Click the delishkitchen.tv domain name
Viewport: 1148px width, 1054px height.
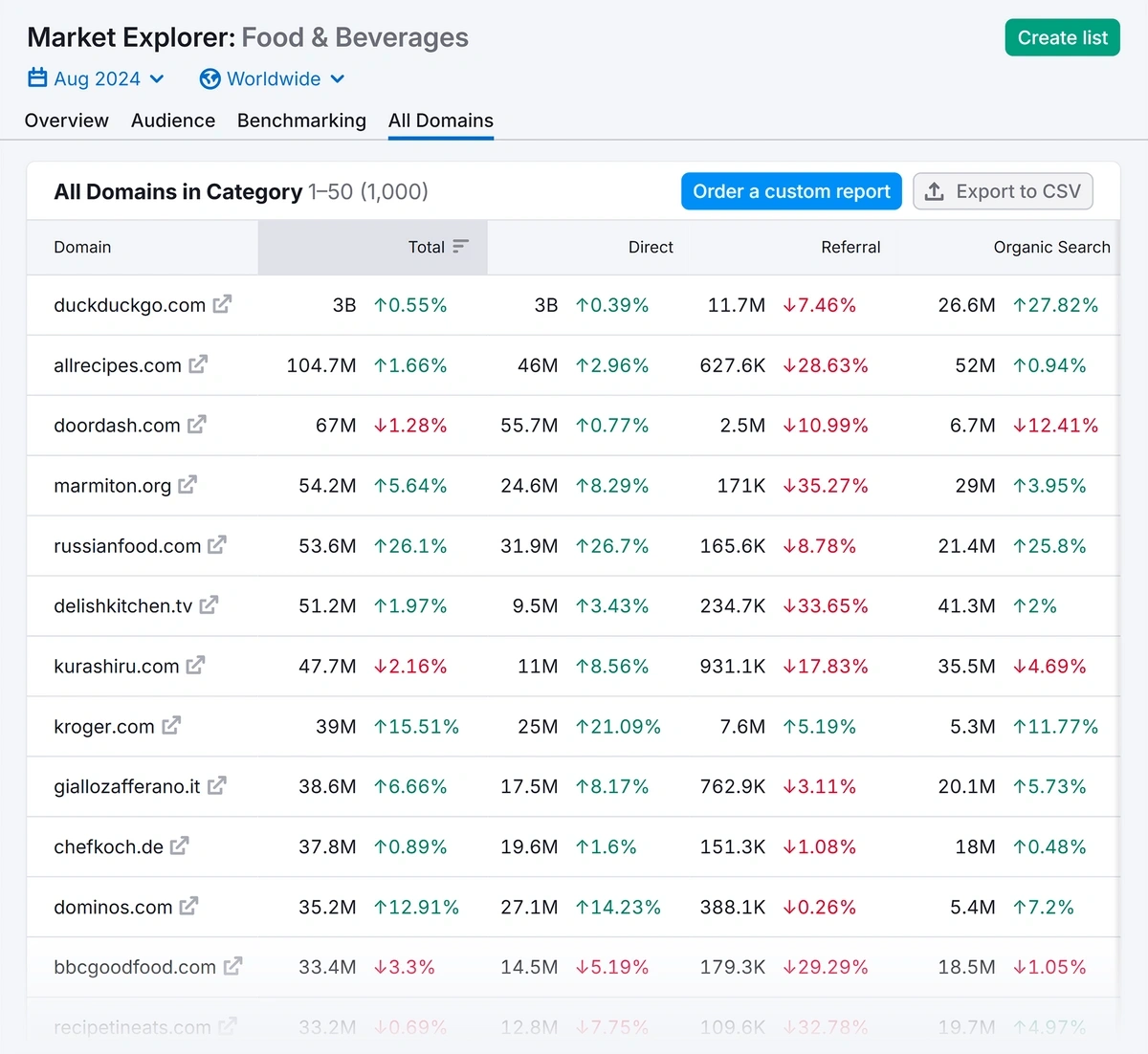pos(122,606)
